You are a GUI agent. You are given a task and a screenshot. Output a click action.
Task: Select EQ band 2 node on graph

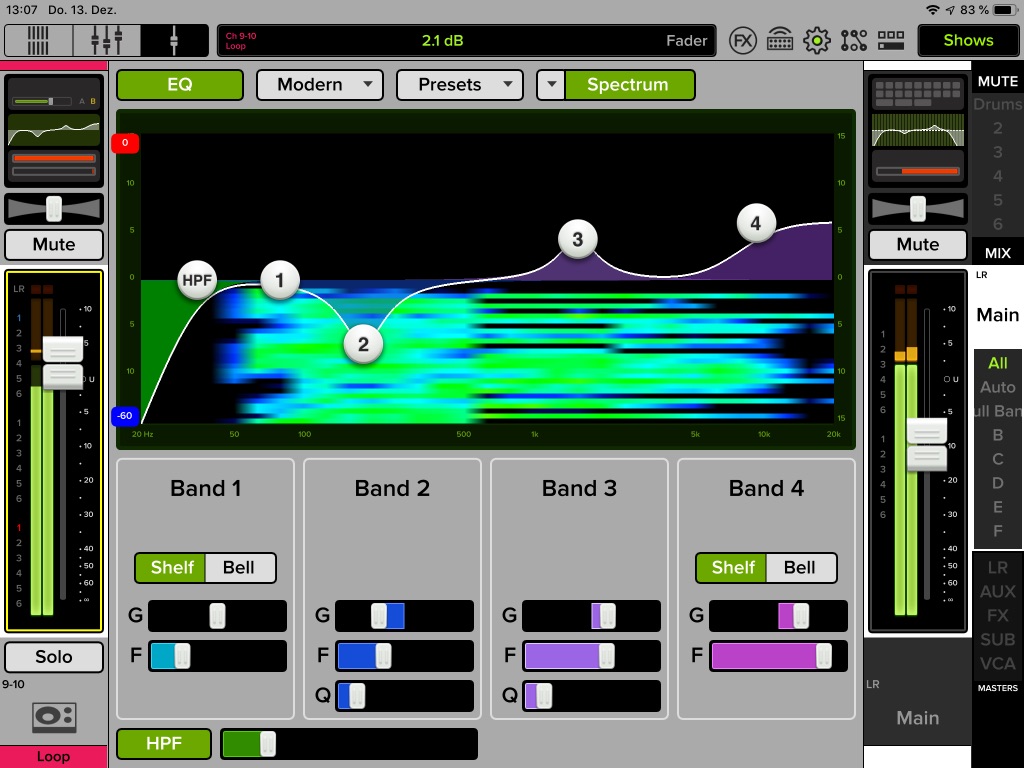pyautogui.click(x=363, y=344)
